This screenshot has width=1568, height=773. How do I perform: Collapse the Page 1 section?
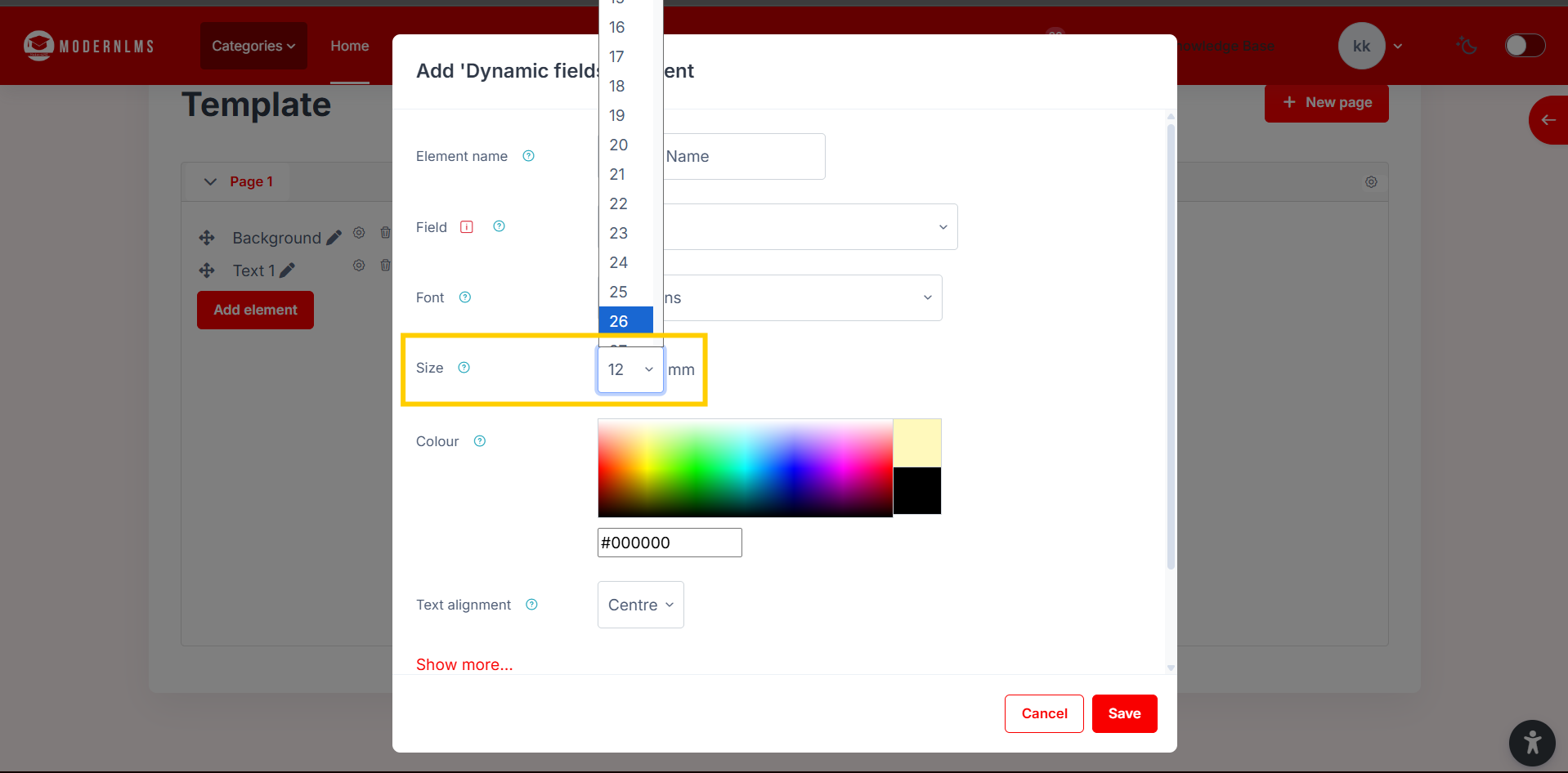pos(210,181)
